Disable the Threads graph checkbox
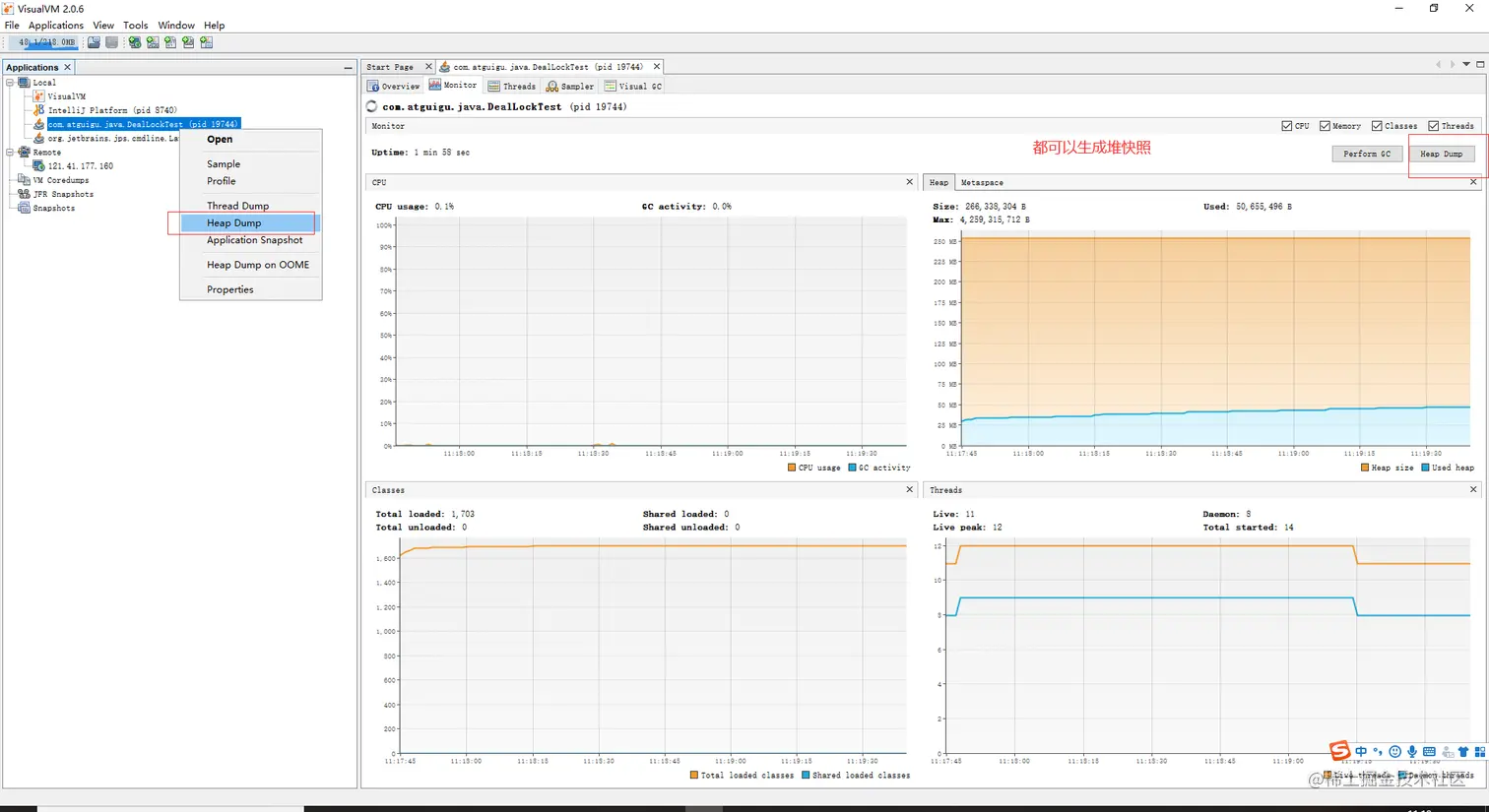1489x812 pixels. 1434,126
